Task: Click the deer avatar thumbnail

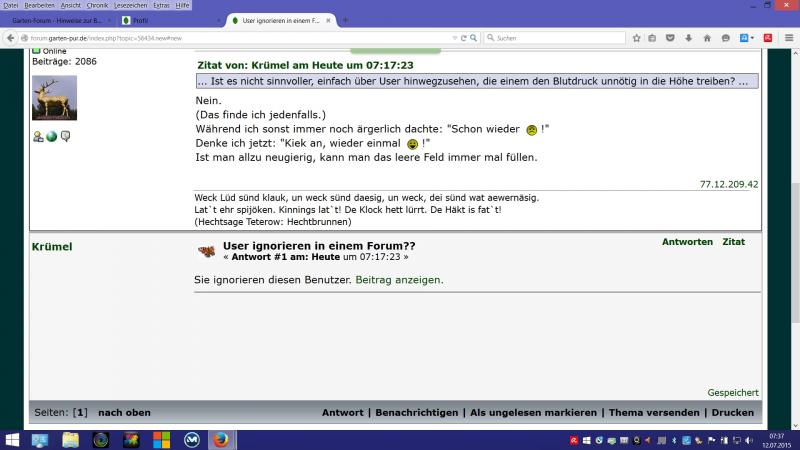Action: [x=54, y=98]
